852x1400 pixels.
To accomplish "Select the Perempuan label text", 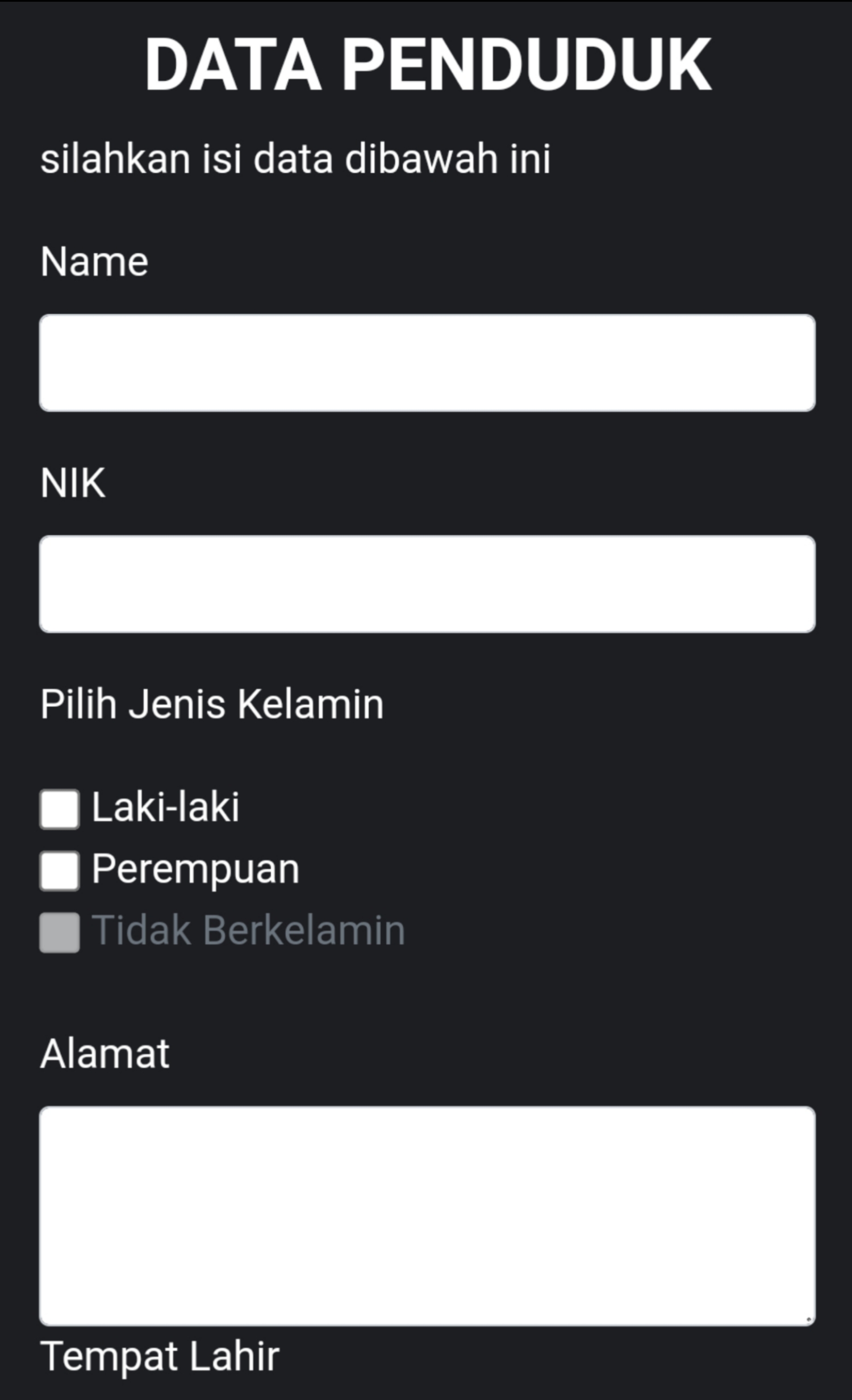I will (195, 869).
